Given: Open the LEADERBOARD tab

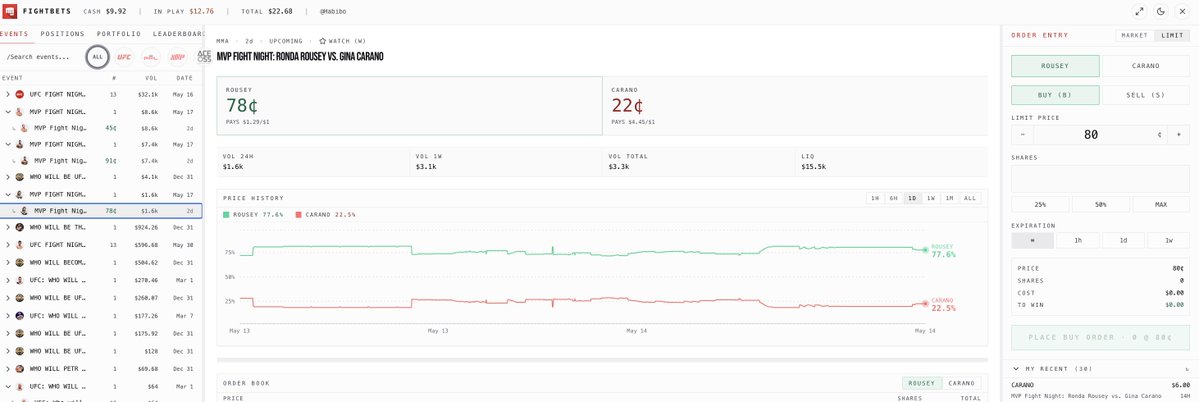Looking at the screenshot, I should point(179,34).
